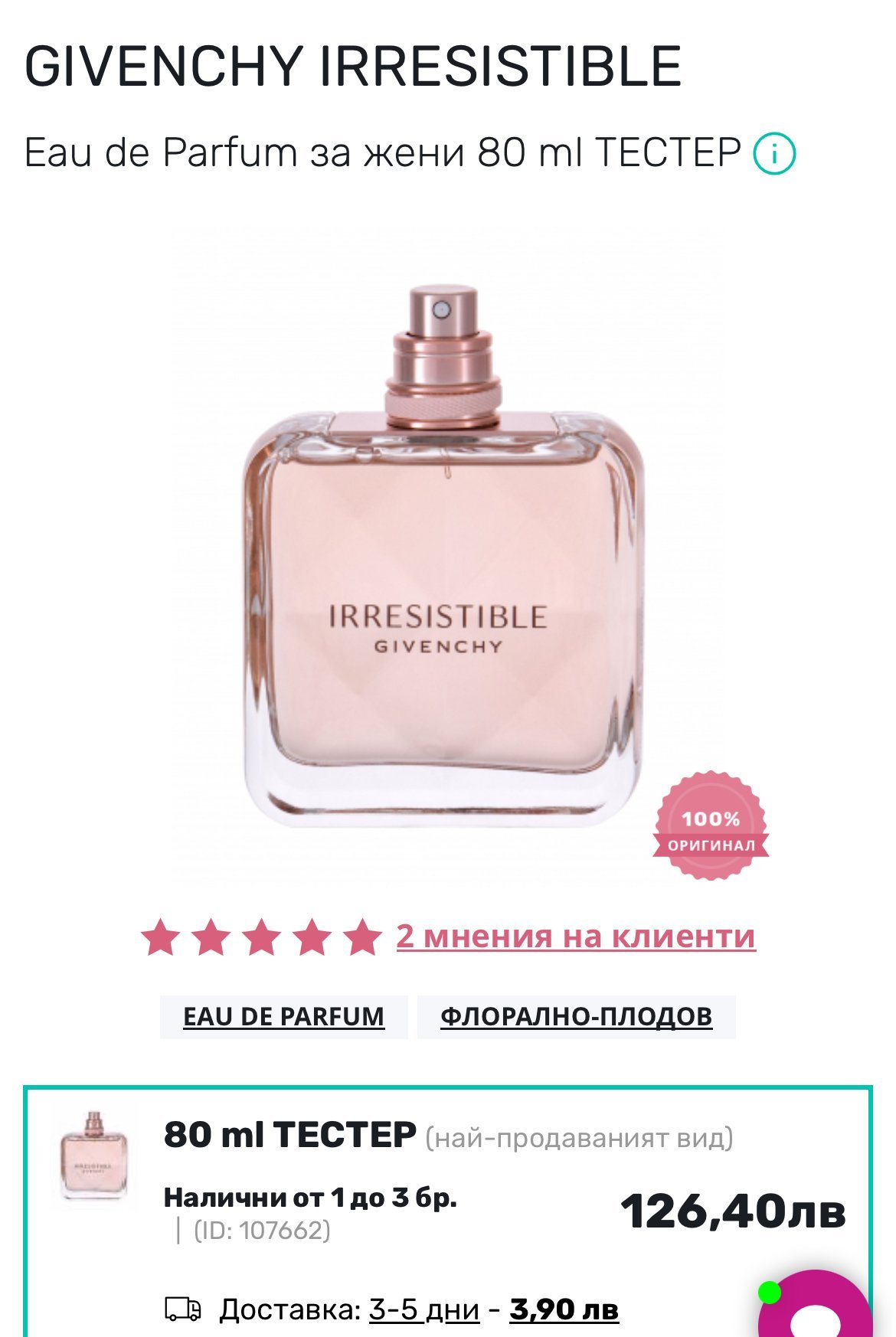This screenshot has height=1337, width=896.
Task: Click the Налични от 1 до 3 бр. stock text
Action: click(310, 1197)
